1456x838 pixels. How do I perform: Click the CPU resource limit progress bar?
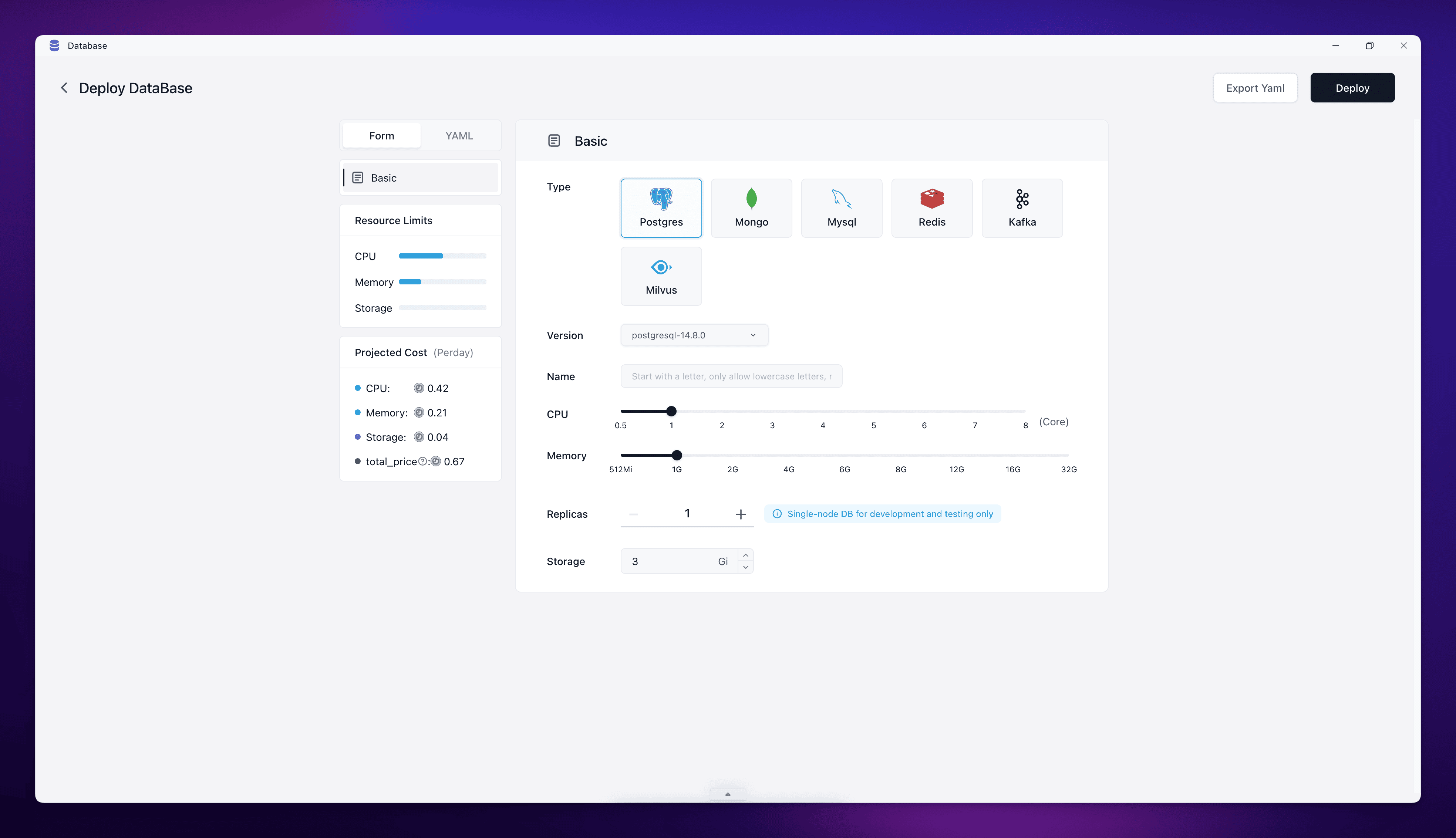tap(442, 256)
